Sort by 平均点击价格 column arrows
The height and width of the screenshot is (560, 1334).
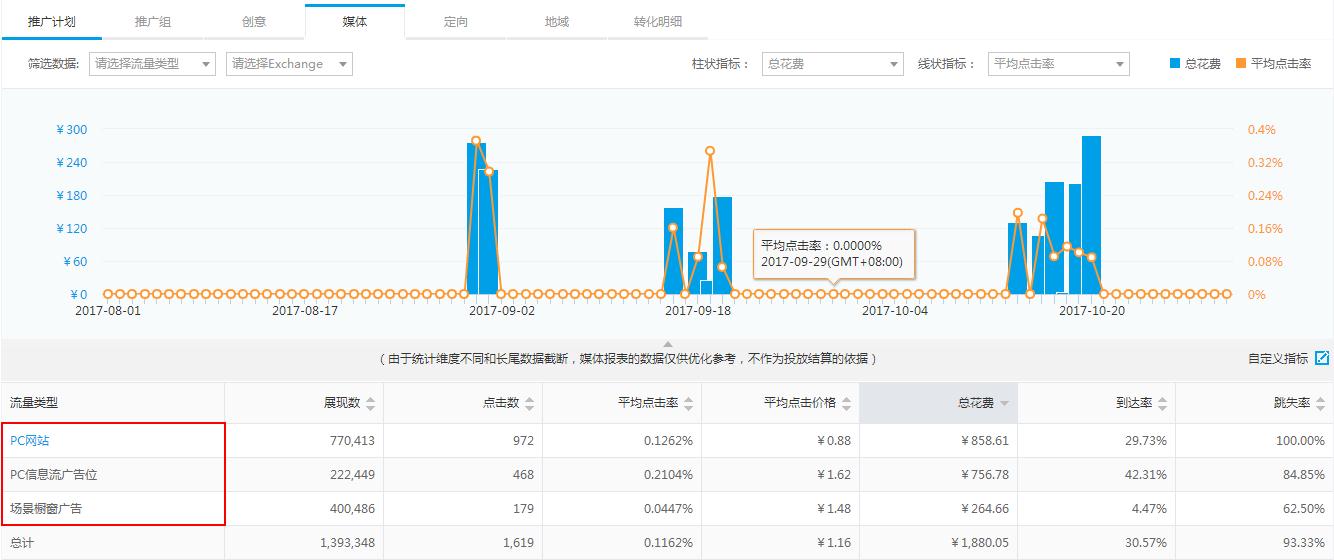(x=846, y=404)
